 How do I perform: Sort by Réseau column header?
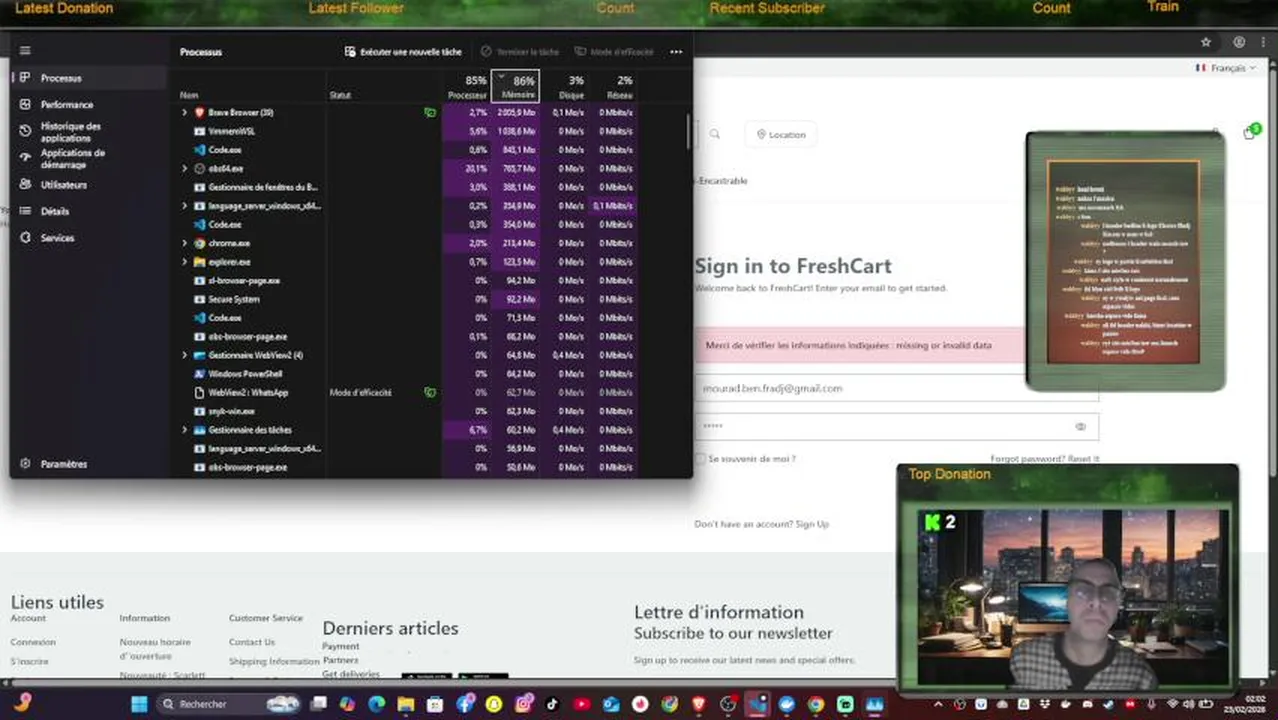(614, 86)
